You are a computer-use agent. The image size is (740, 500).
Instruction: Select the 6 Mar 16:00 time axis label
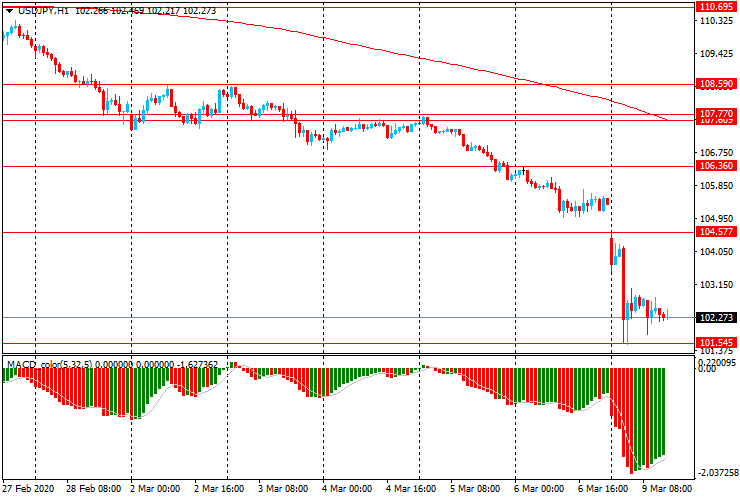coord(603,489)
